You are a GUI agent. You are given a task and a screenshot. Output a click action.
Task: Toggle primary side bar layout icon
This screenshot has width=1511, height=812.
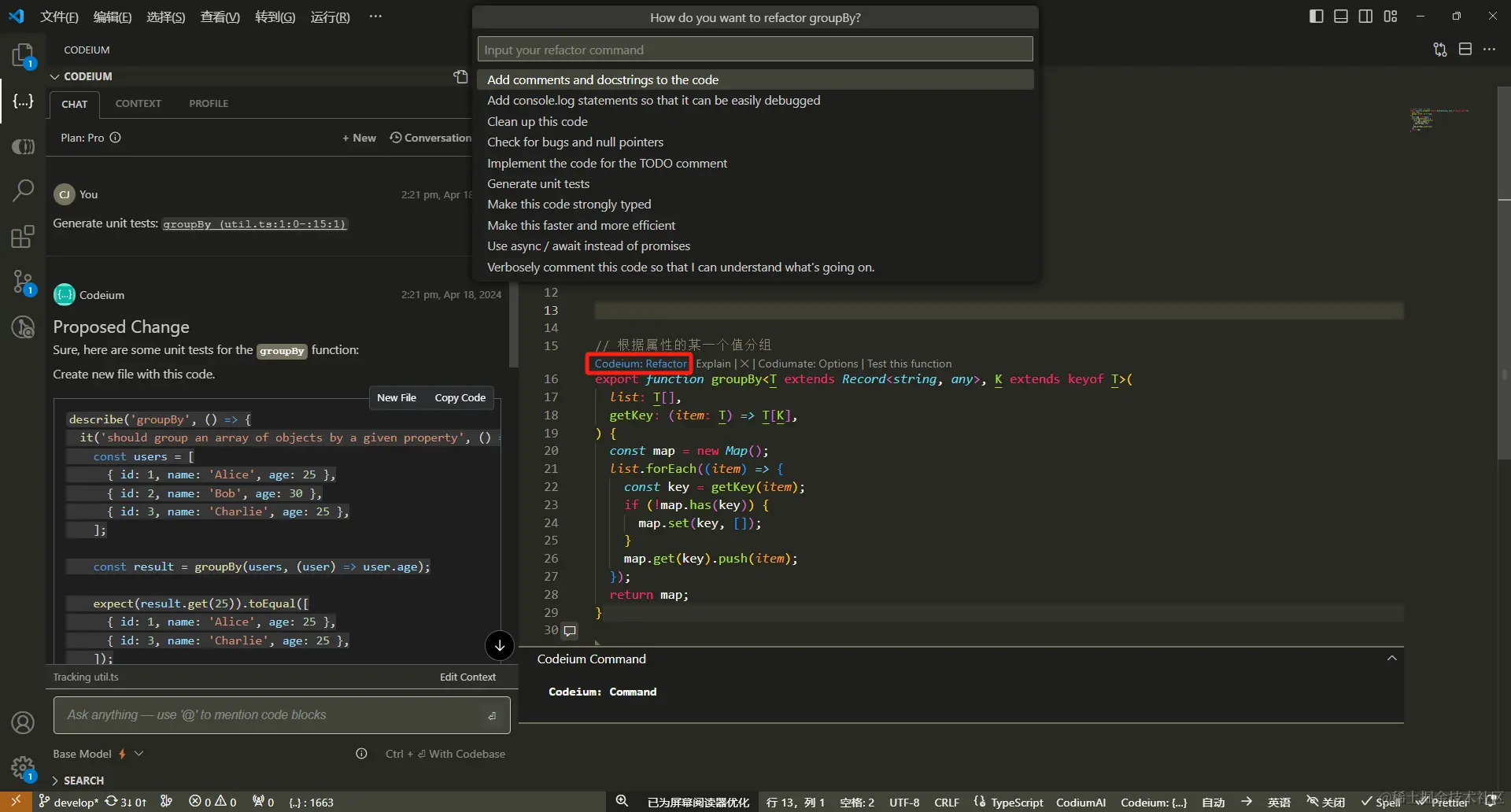pyautogui.click(x=1316, y=17)
